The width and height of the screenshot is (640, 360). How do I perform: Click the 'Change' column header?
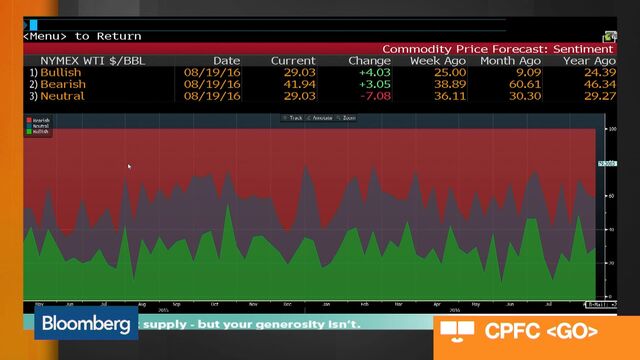(x=369, y=61)
